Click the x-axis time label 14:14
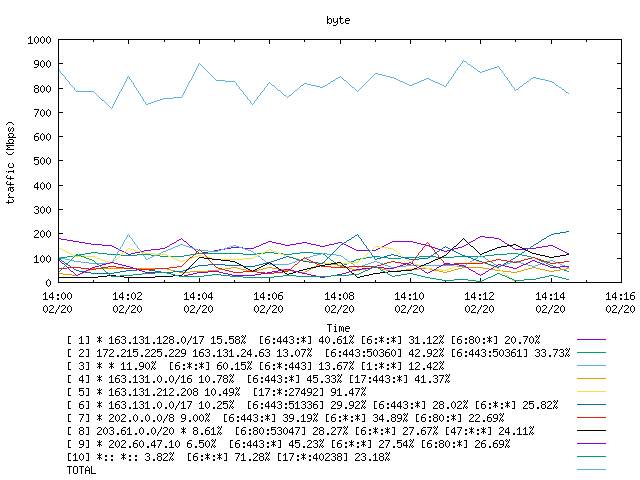The height and width of the screenshot is (480, 640). [x=550, y=296]
